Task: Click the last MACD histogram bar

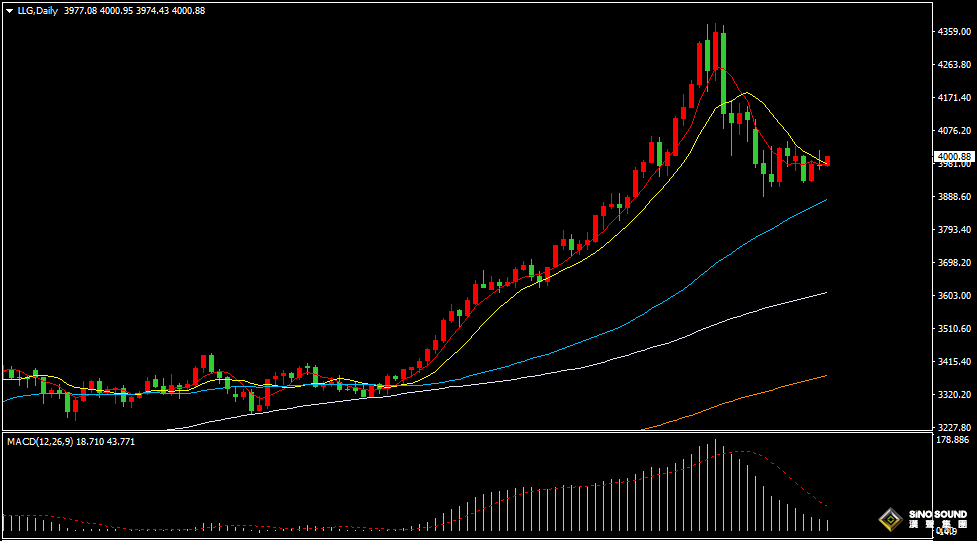Action: click(827, 525)
